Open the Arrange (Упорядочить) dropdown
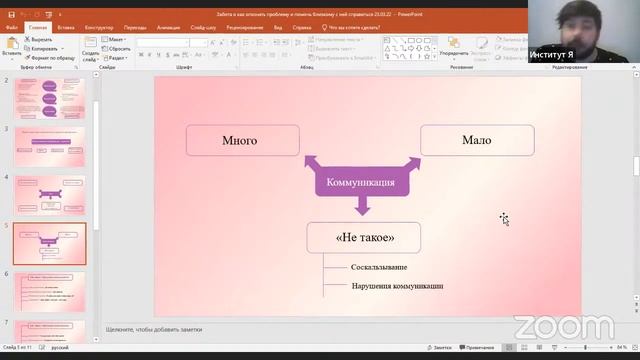Viewport: 640px width, 360px height. [x=453, y=53]
